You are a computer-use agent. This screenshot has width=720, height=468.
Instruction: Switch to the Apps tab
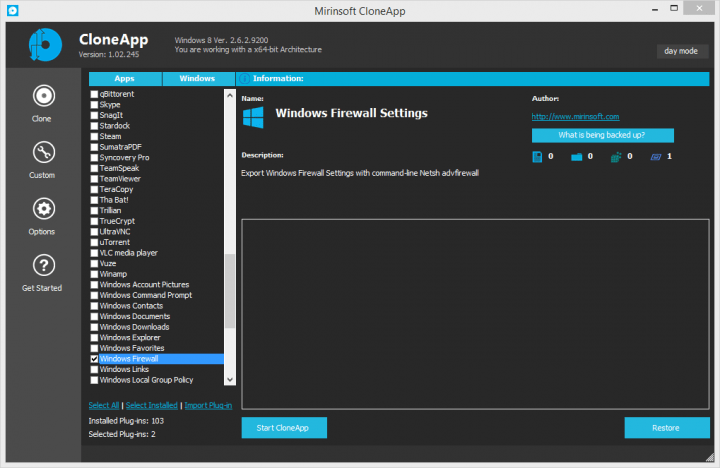pos(125,79)
